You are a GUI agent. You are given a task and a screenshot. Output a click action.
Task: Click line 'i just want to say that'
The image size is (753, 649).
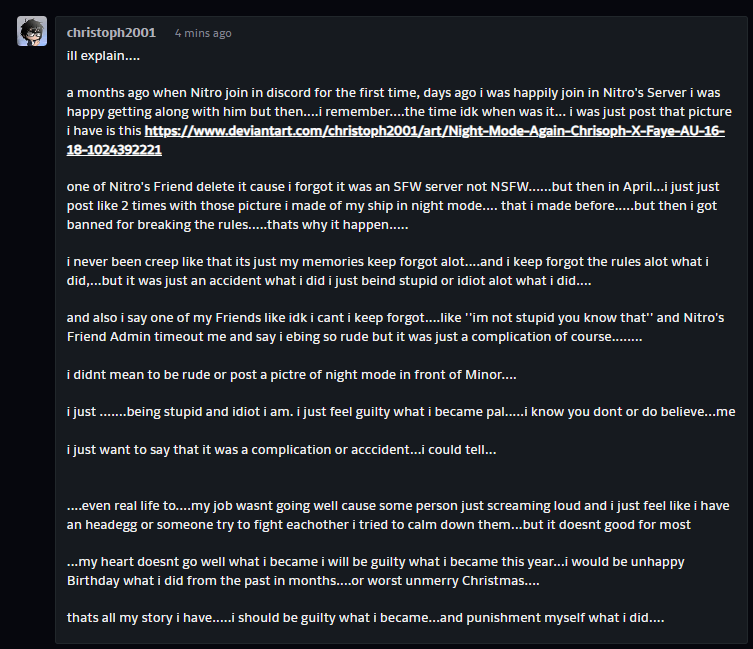[281, 450]
